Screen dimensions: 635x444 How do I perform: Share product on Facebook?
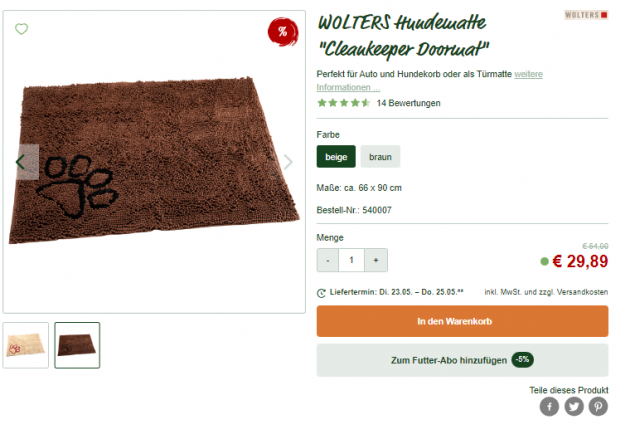coord(549,406)
